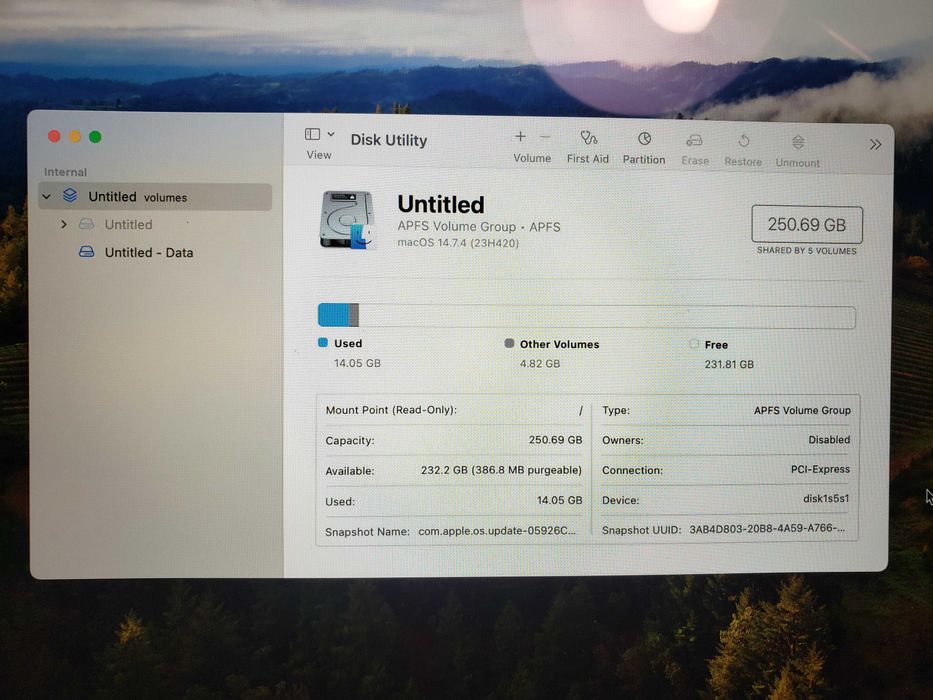Click 'SHARED BY 5 VOLUMES' label
The image size is (933, 700).
click(807, 251)
